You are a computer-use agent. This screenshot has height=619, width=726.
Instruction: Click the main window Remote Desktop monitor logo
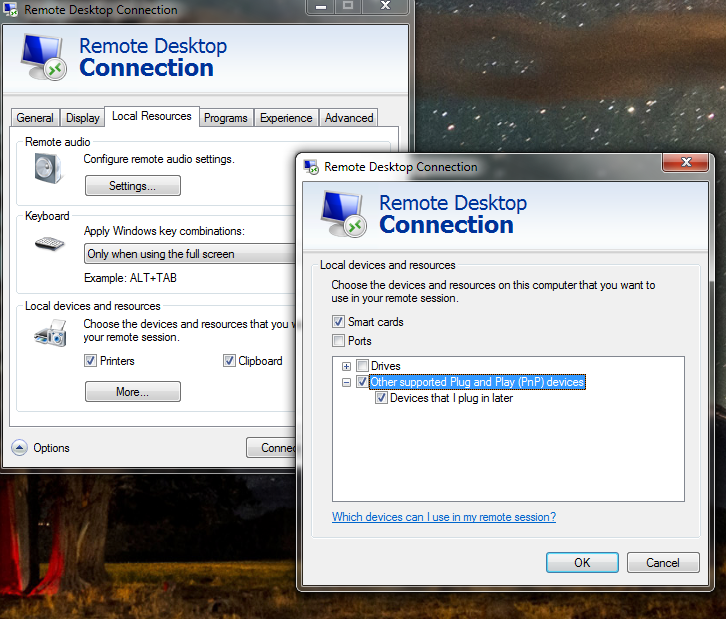tap(43, 57)
